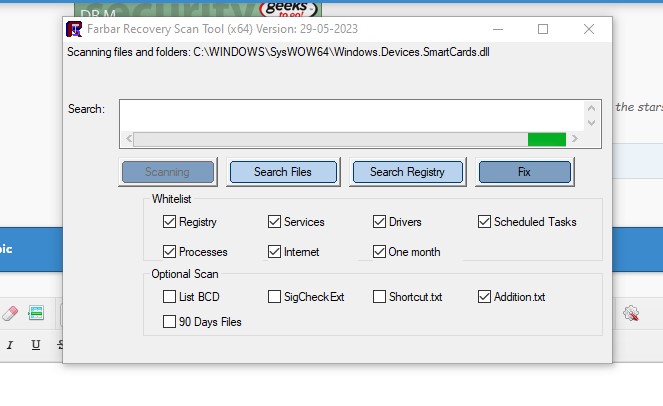Uncheck the One month checkbox

pos(379,252)
